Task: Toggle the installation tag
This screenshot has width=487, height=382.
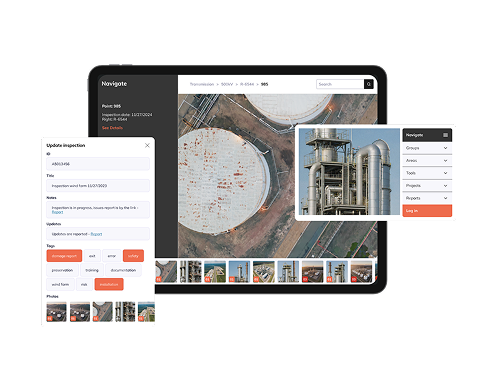Action: [109, 284]
